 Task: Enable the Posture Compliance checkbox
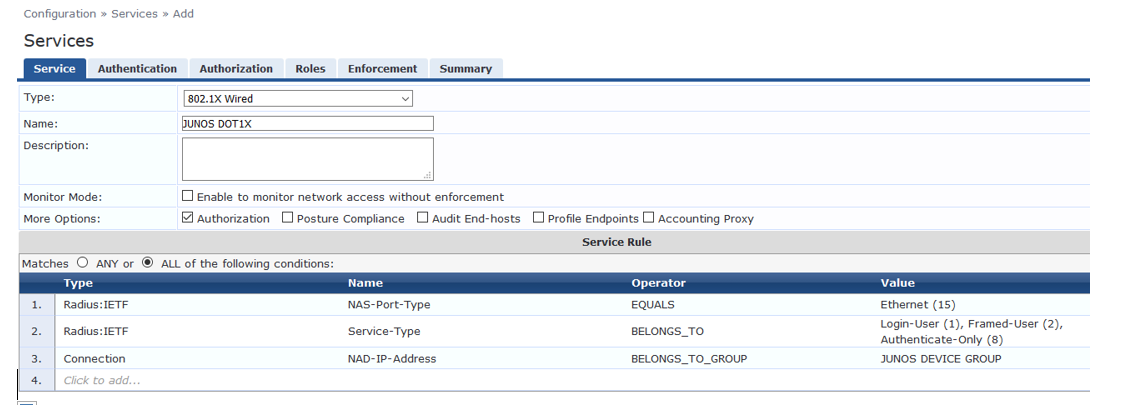coord(288,218)
